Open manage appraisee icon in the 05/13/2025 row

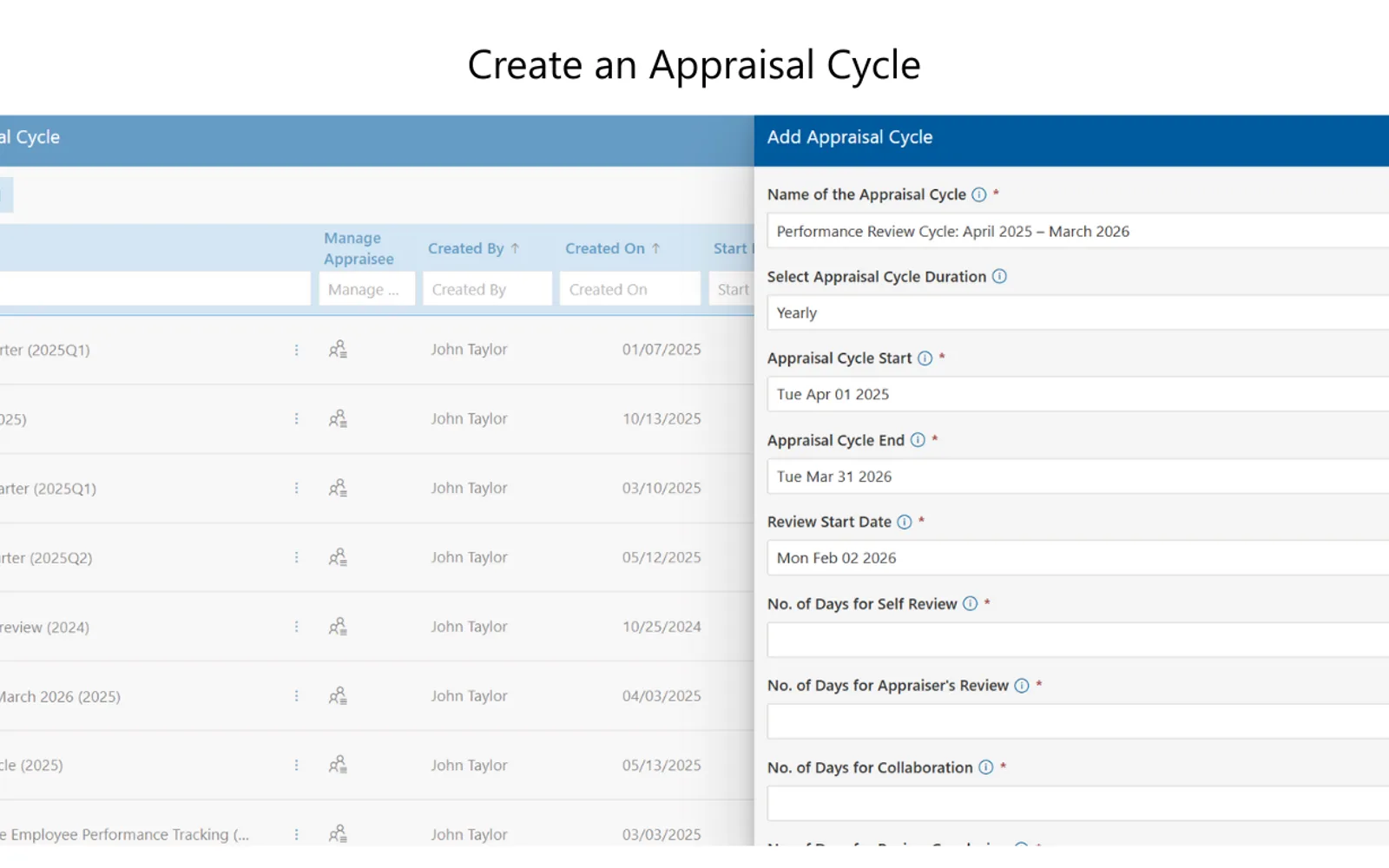click(338, 766)
